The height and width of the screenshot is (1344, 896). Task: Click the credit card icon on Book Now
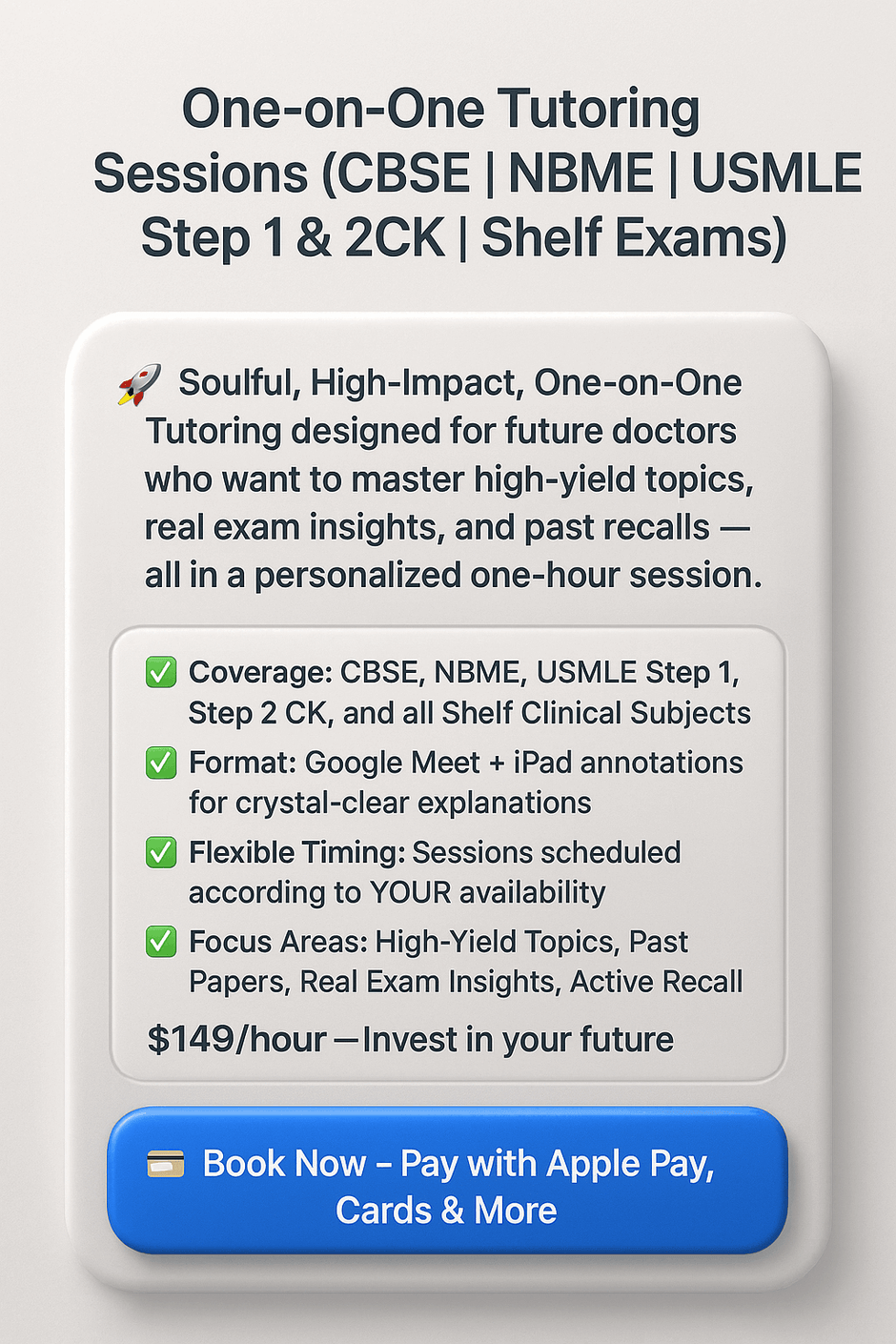(165, 1164)
